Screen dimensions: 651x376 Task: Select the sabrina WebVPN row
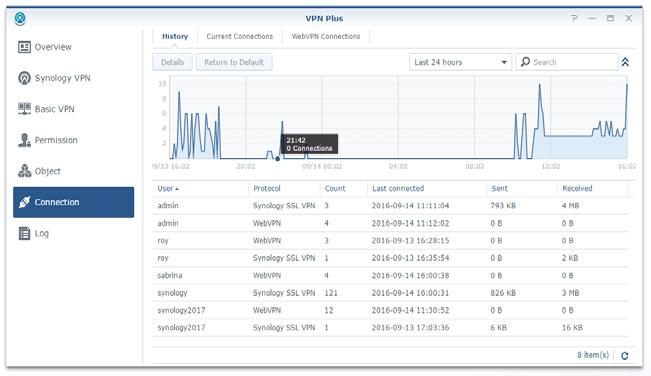390,276
